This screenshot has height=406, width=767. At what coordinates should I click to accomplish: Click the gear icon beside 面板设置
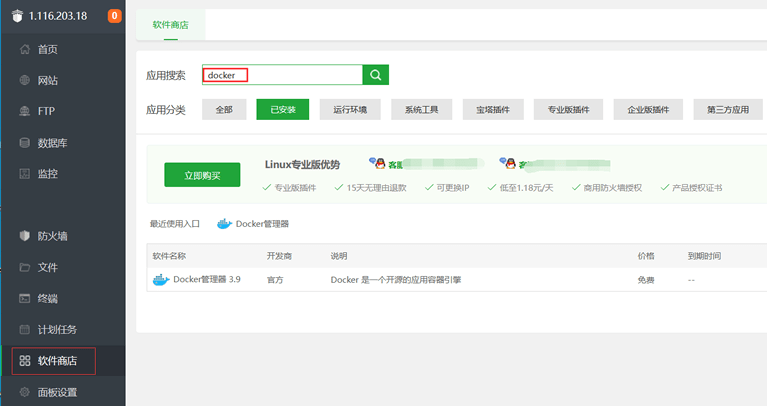pyautogui.click(x=24, y=392)
